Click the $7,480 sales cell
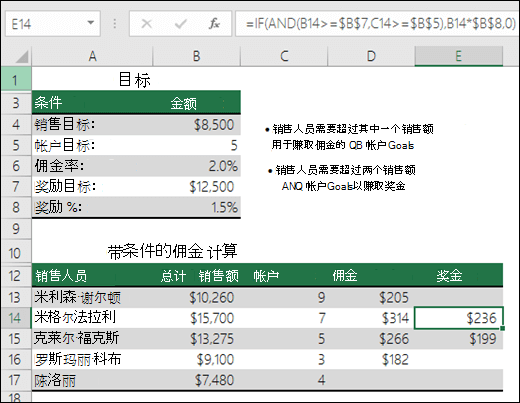Image resolution: width=520 pixels, height=403 pixels. 197,380
